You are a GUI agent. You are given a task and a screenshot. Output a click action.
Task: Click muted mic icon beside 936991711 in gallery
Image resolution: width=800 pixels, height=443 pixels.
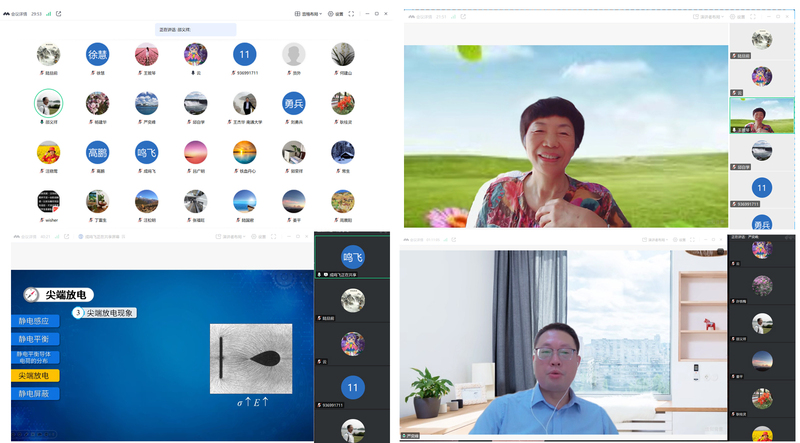coord(234,73)
